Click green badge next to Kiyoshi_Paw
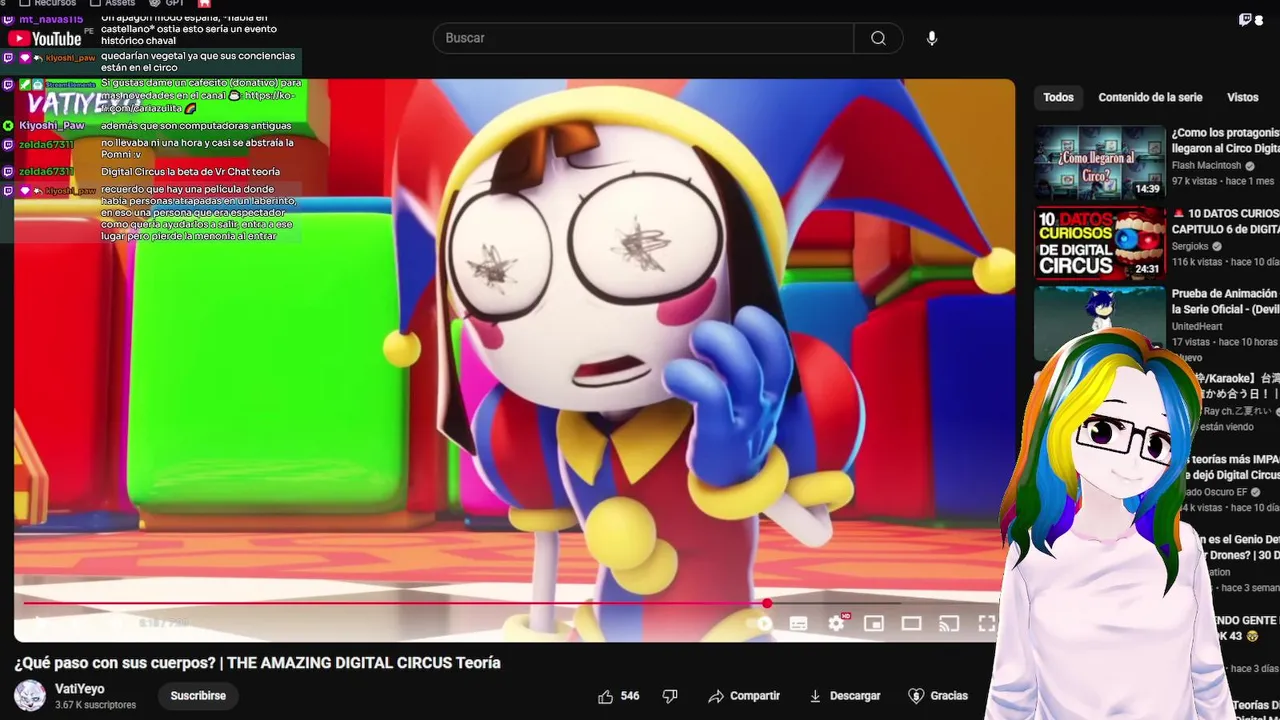The height and width of the screenshot is (720, 1280). pos(8,126)
